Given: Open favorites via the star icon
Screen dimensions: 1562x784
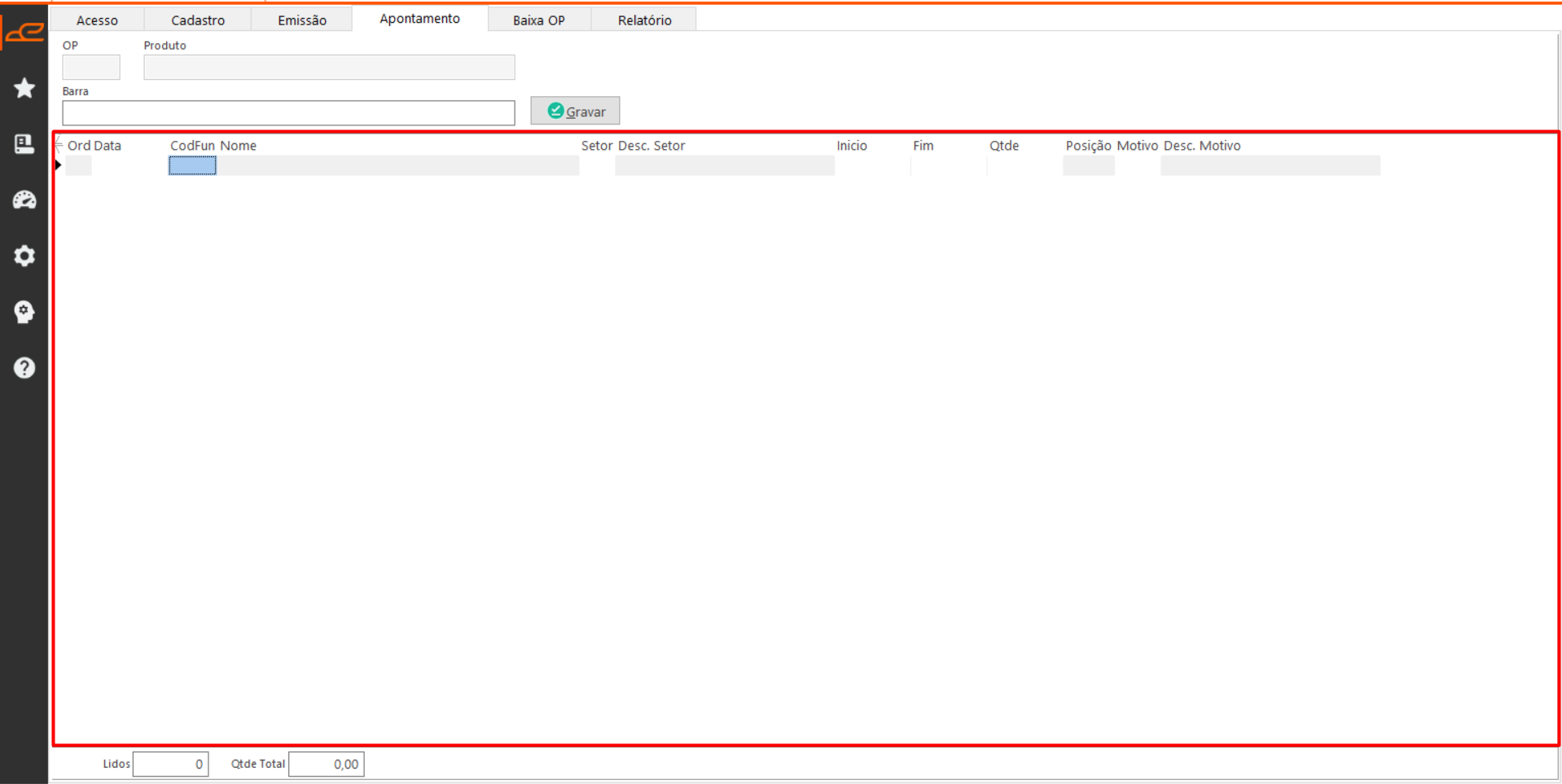Looking at the screenshot, I should (24, 88).
